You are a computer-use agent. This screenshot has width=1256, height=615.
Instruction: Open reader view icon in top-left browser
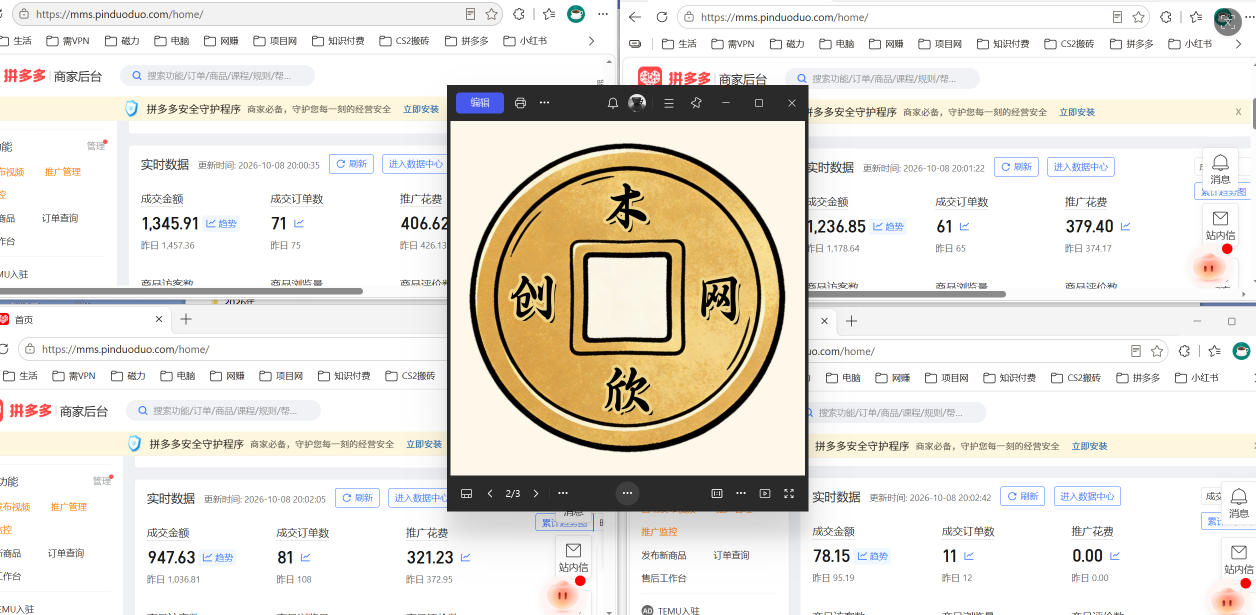[470, 14]
